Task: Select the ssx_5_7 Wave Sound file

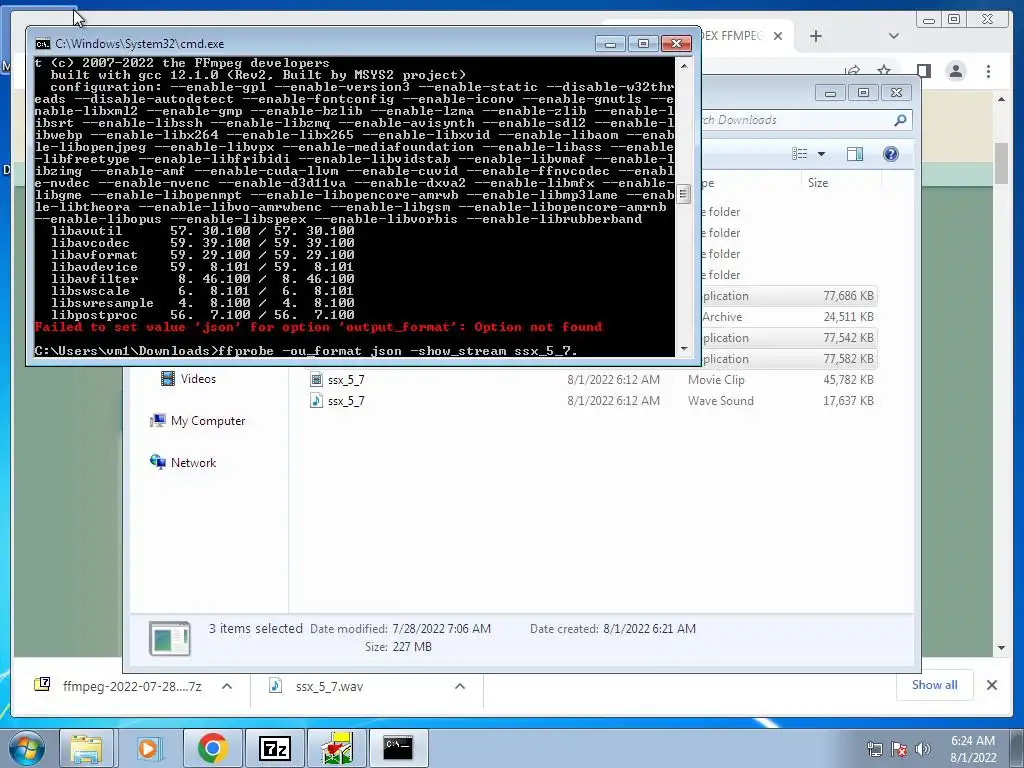Action: (x=591, y=400)
